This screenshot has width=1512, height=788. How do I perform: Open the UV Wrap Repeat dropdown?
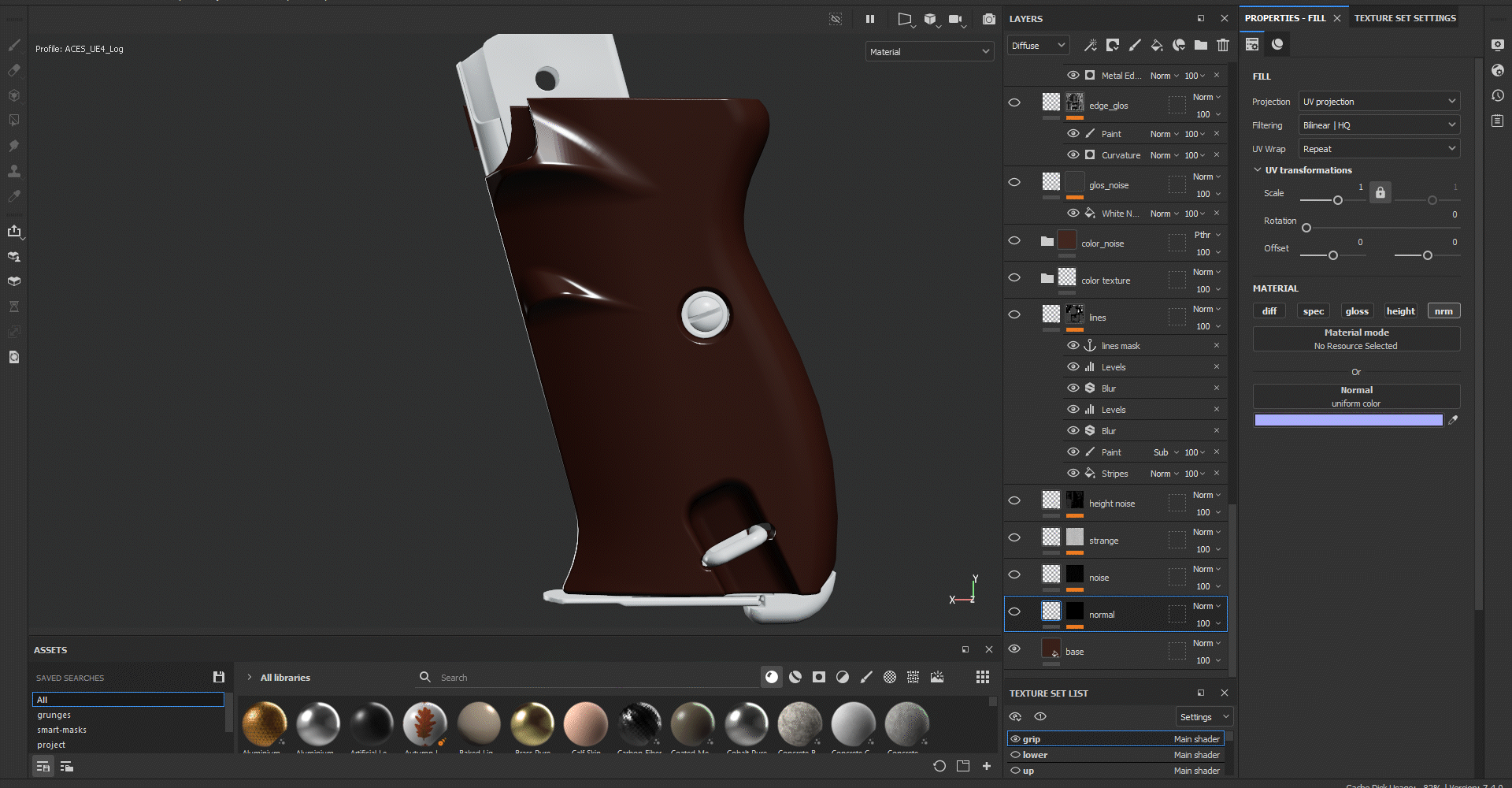click(x=1379, y=148)
